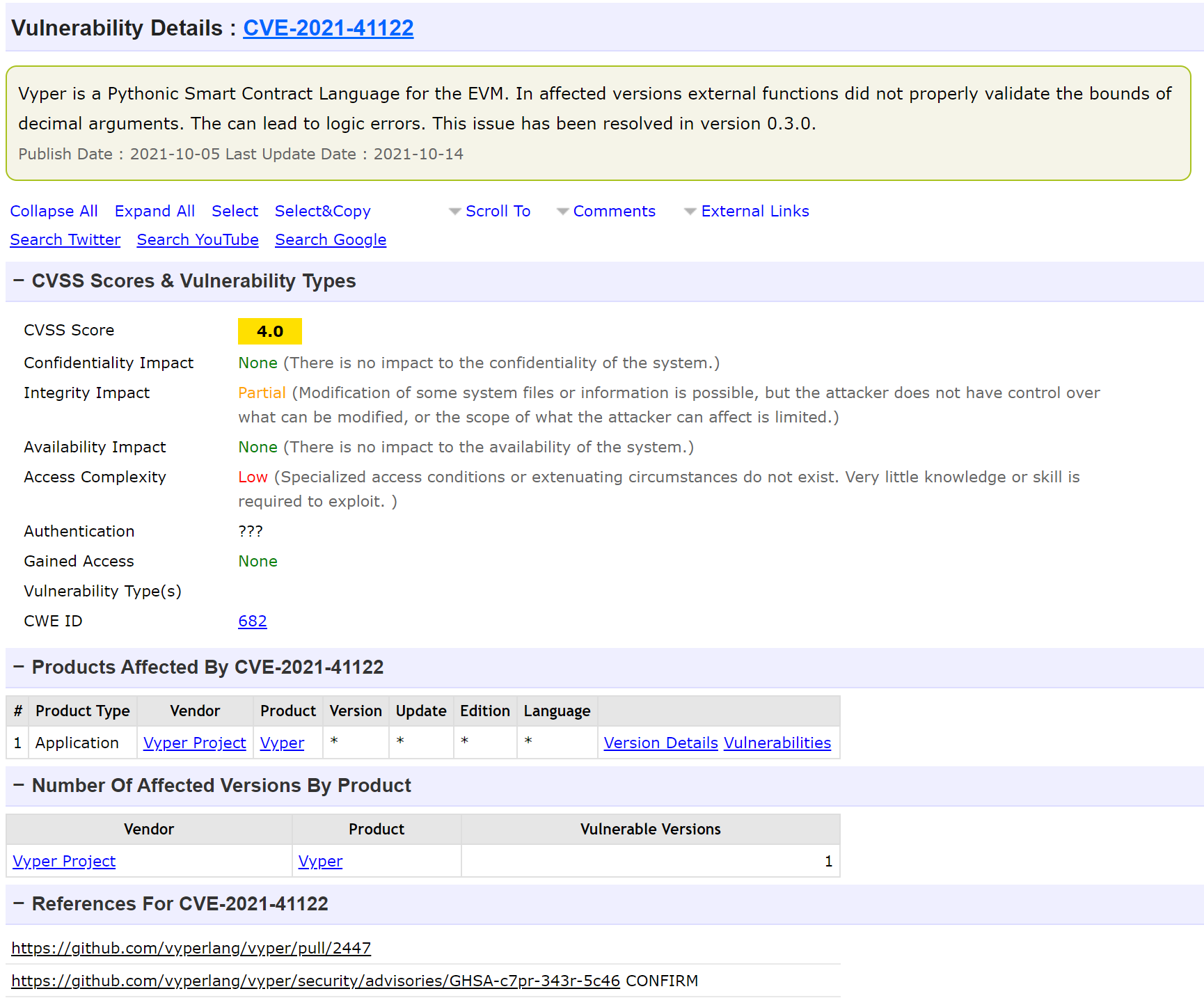Click the Language column header
The image size is (1204, 1005).
[x=557, y=711]
